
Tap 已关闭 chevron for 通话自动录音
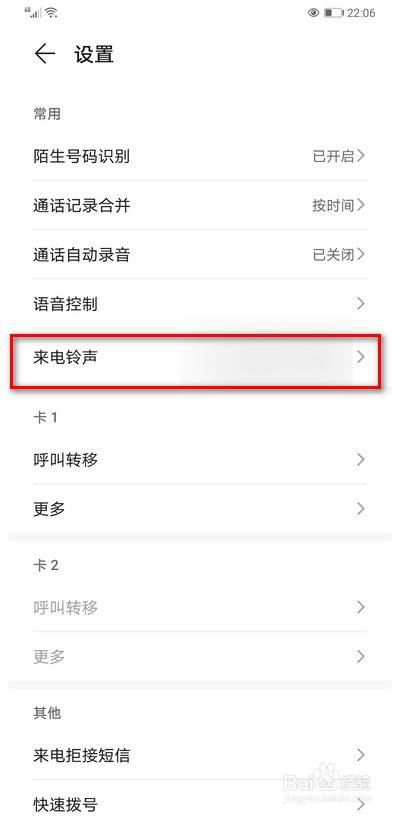tap(361, 254)
